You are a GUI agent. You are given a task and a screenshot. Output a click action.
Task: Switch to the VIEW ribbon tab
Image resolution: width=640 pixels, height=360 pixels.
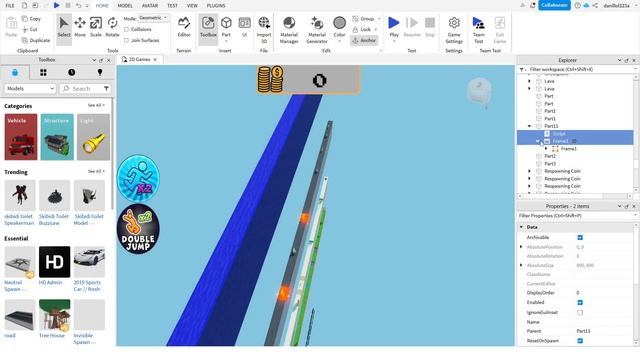click(x=192, y=6)
